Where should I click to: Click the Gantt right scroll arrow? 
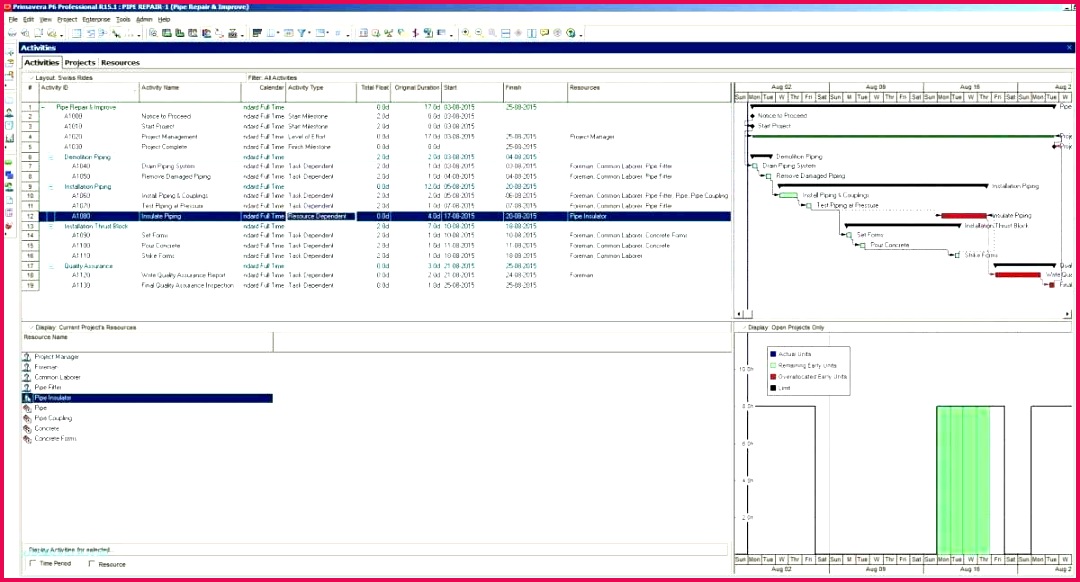pos(1068,314)
